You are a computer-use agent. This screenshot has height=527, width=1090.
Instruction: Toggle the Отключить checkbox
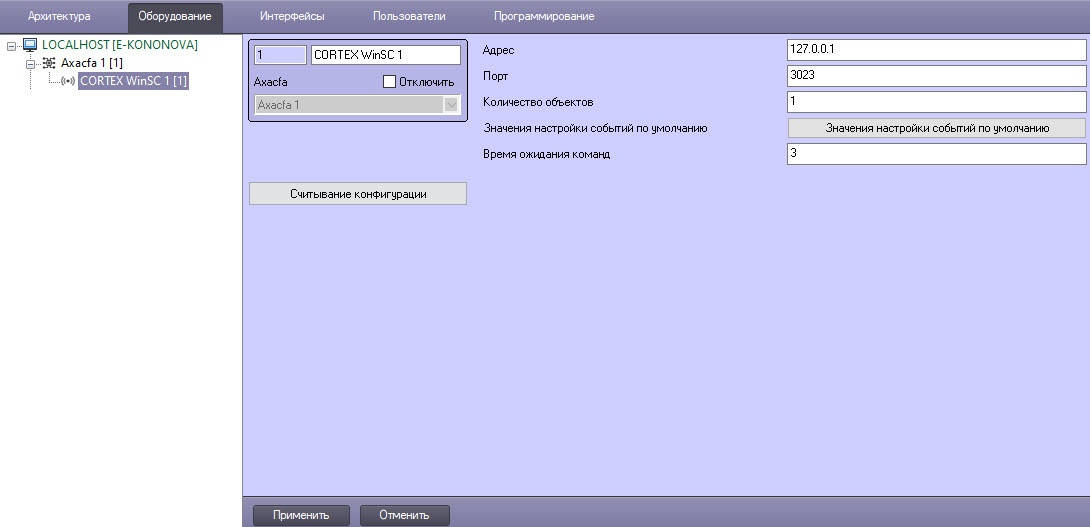(390, 82)
